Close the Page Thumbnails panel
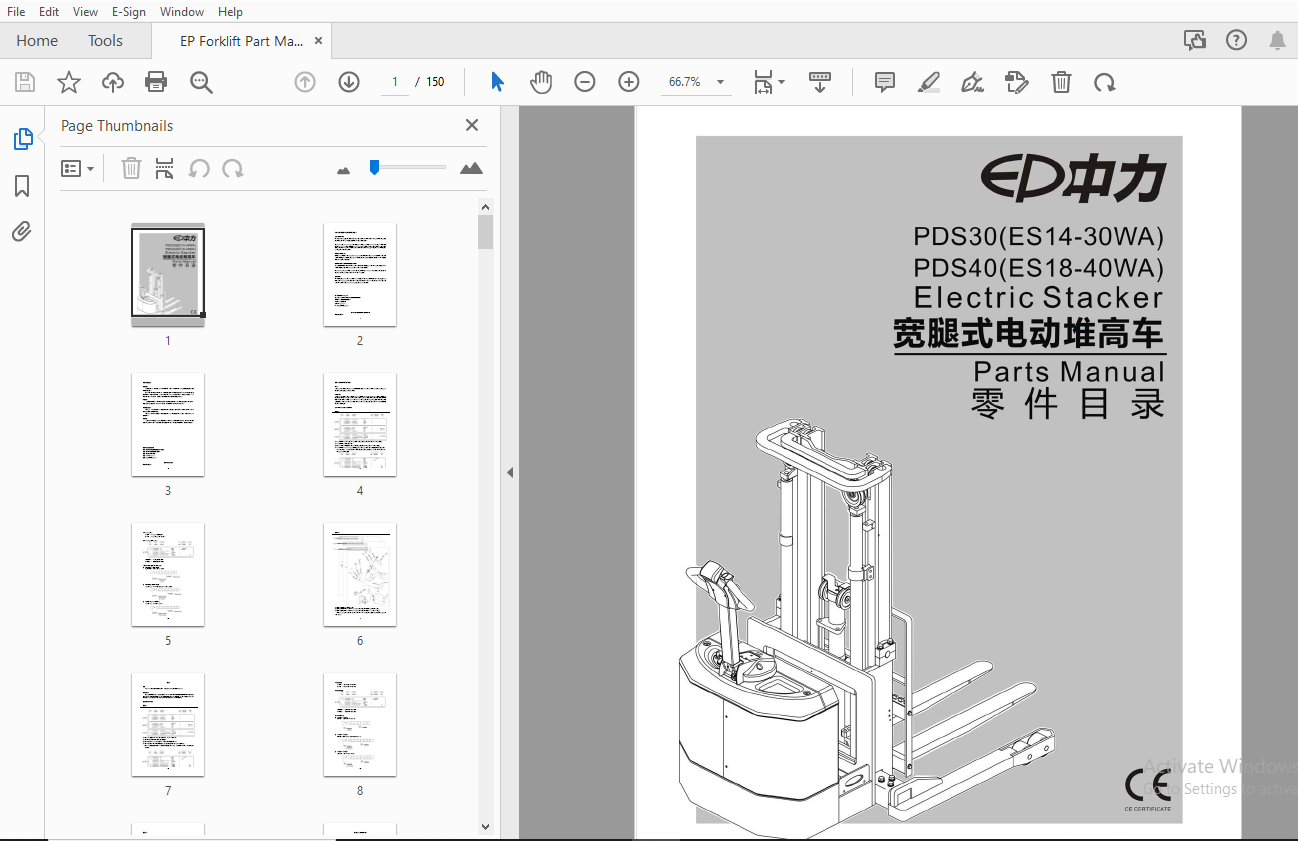The image size is (1298, 841). (472, 125)
